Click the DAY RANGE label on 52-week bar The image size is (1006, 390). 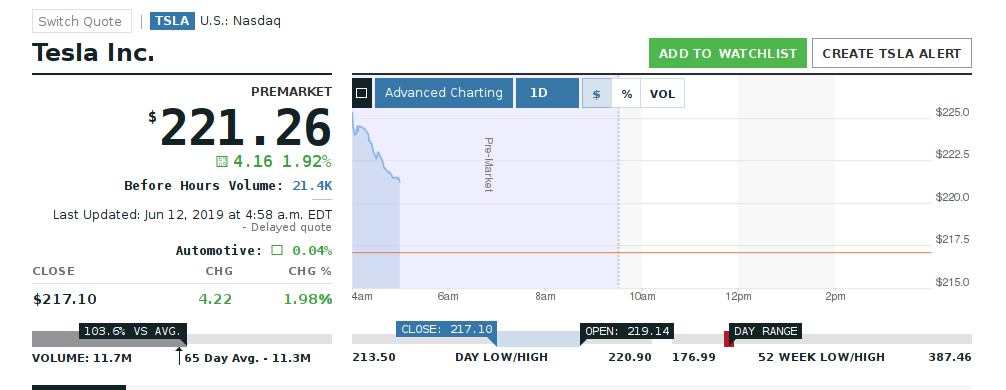(765, 331)
